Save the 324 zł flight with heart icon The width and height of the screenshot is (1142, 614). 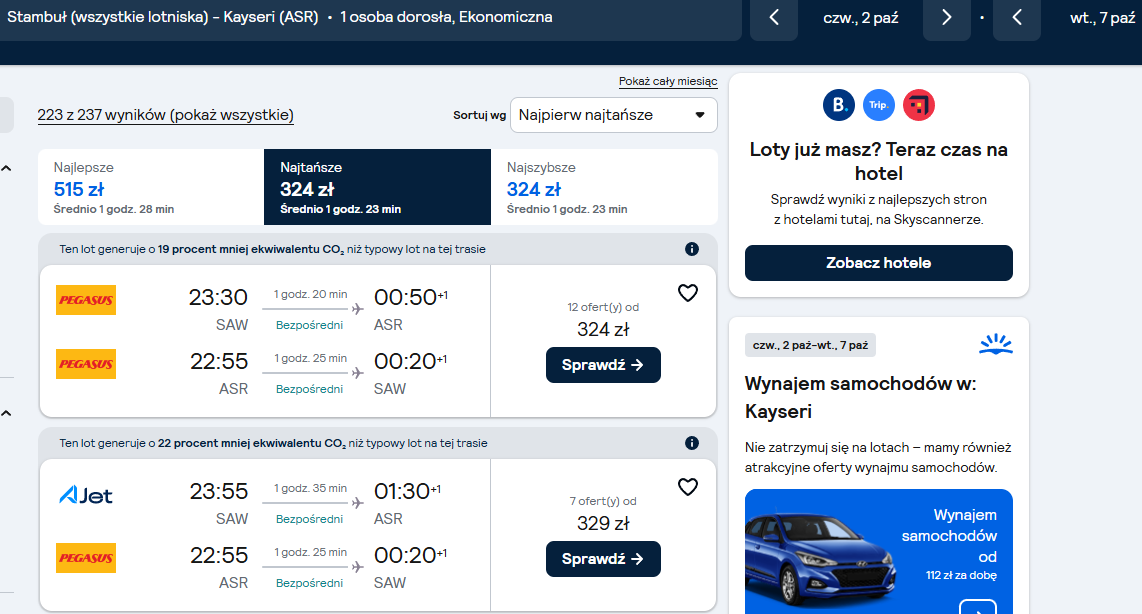pos(688,293)
